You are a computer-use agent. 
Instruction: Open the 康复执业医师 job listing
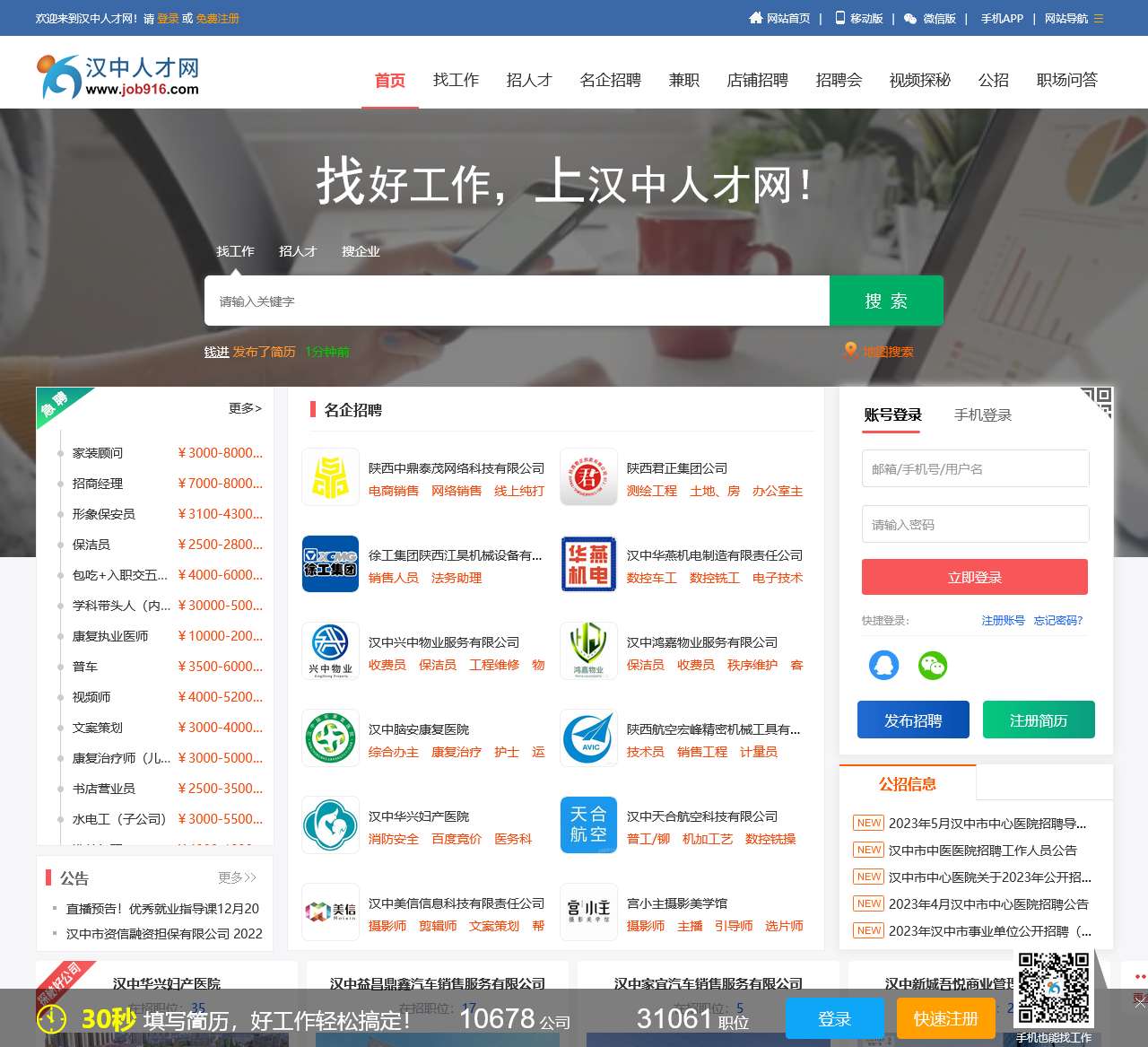(x=110, y=636)
